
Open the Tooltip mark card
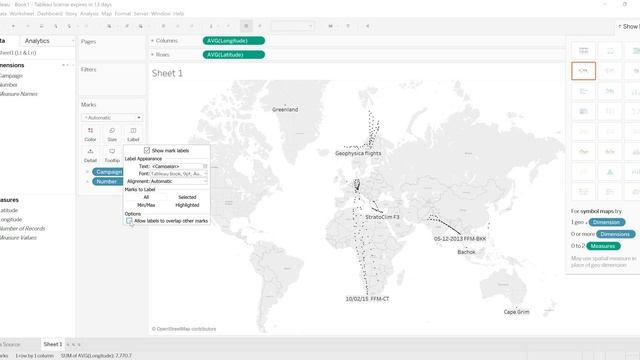112,156
